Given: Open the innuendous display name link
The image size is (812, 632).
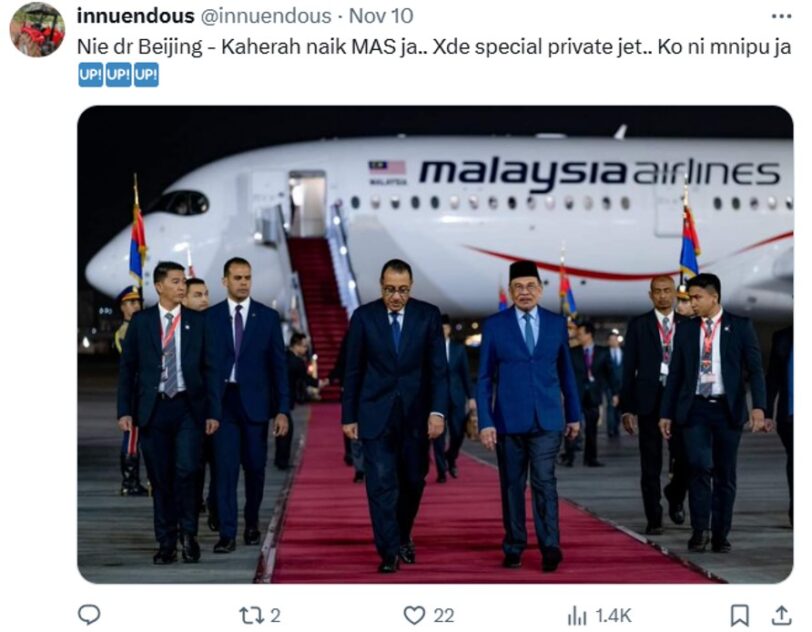Looking at the screenshot, I should [136, 16].
